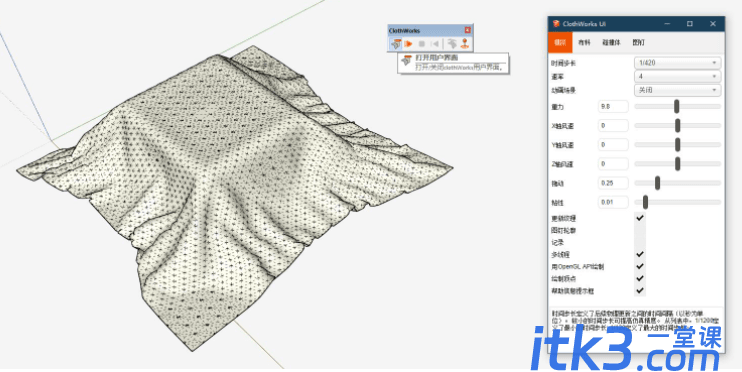Maximize the ClothWorks UI window
Image resolution: width=742 pixels, height=372 pixels.
[x=690, y=24]
